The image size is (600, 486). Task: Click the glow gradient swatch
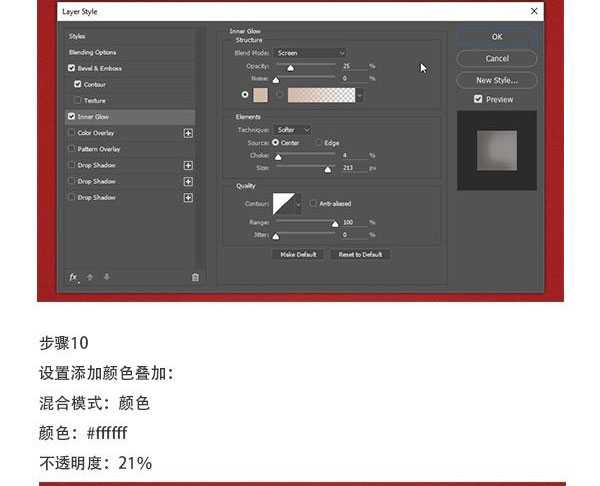321,95
